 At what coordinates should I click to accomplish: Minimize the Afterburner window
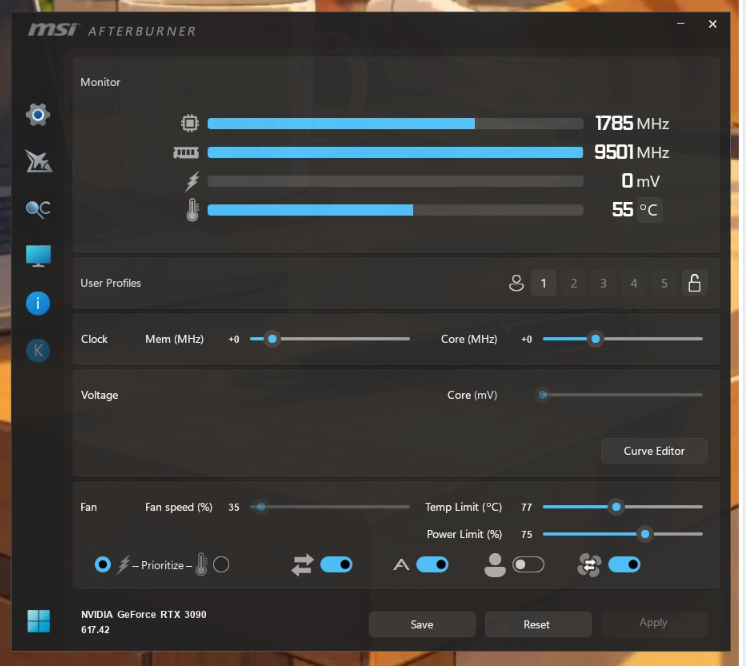681,23
